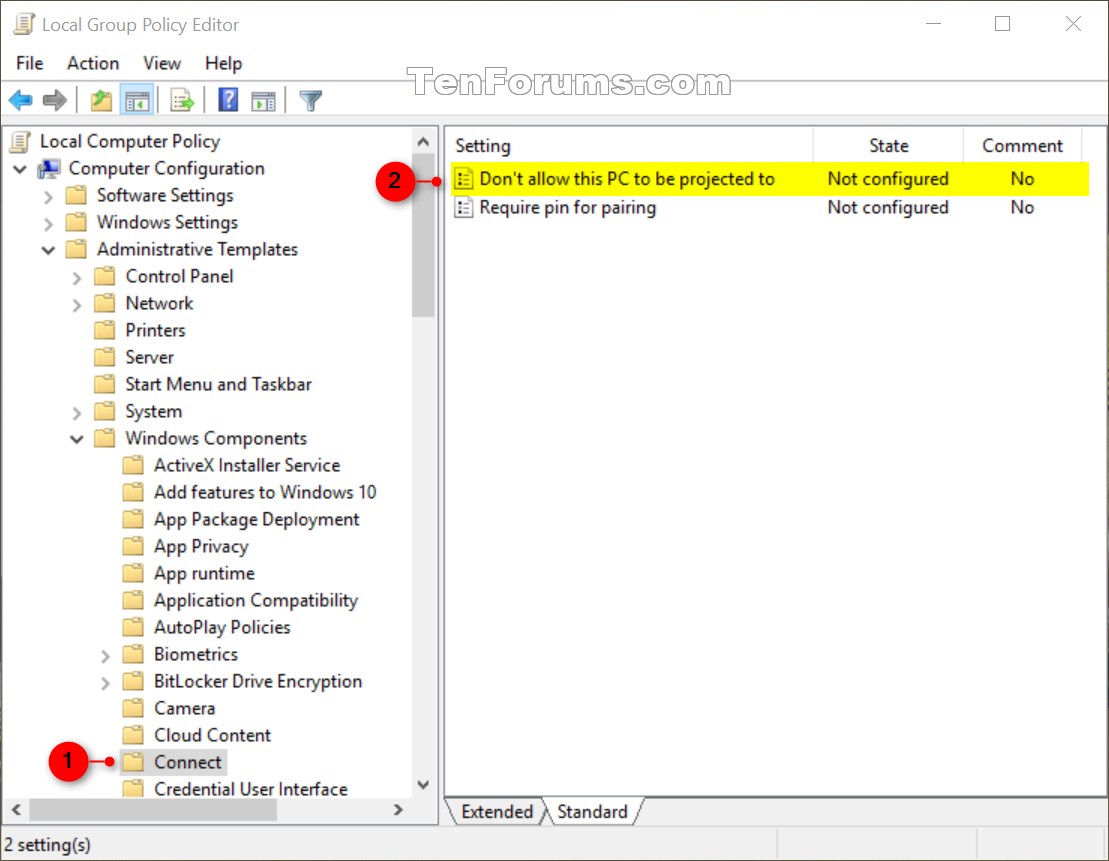
Task: Expand the System node
Action: pyautogui.click(x=78, y=411)
